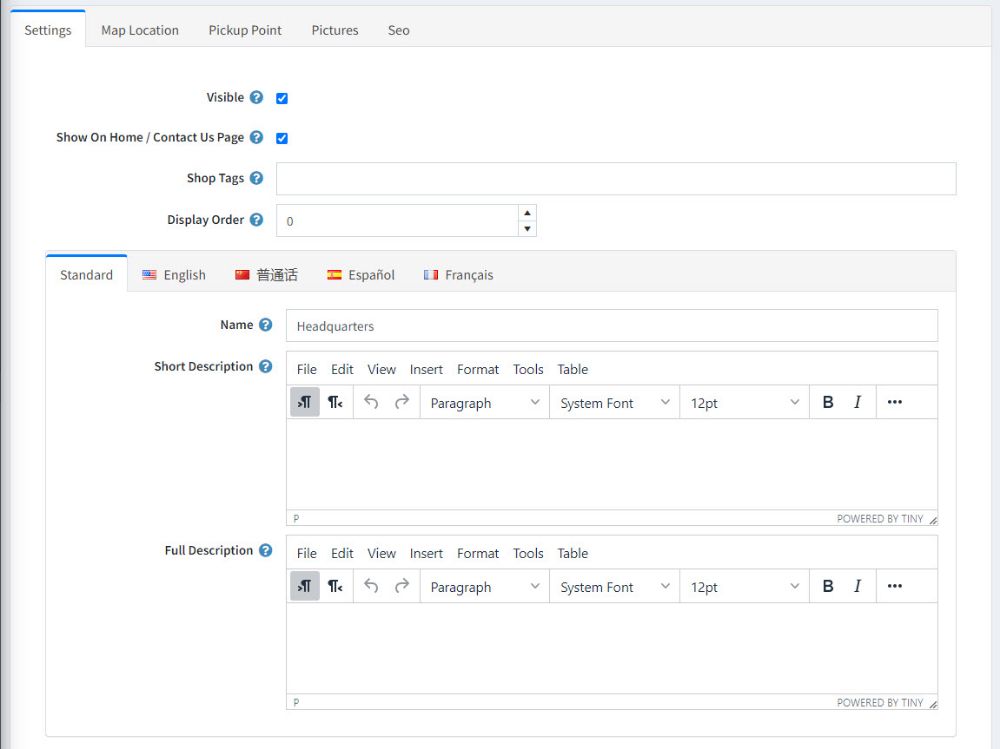Click POWERED BY TINY link under Full Description
The image size is (1000, 749).
click(880, 702)
